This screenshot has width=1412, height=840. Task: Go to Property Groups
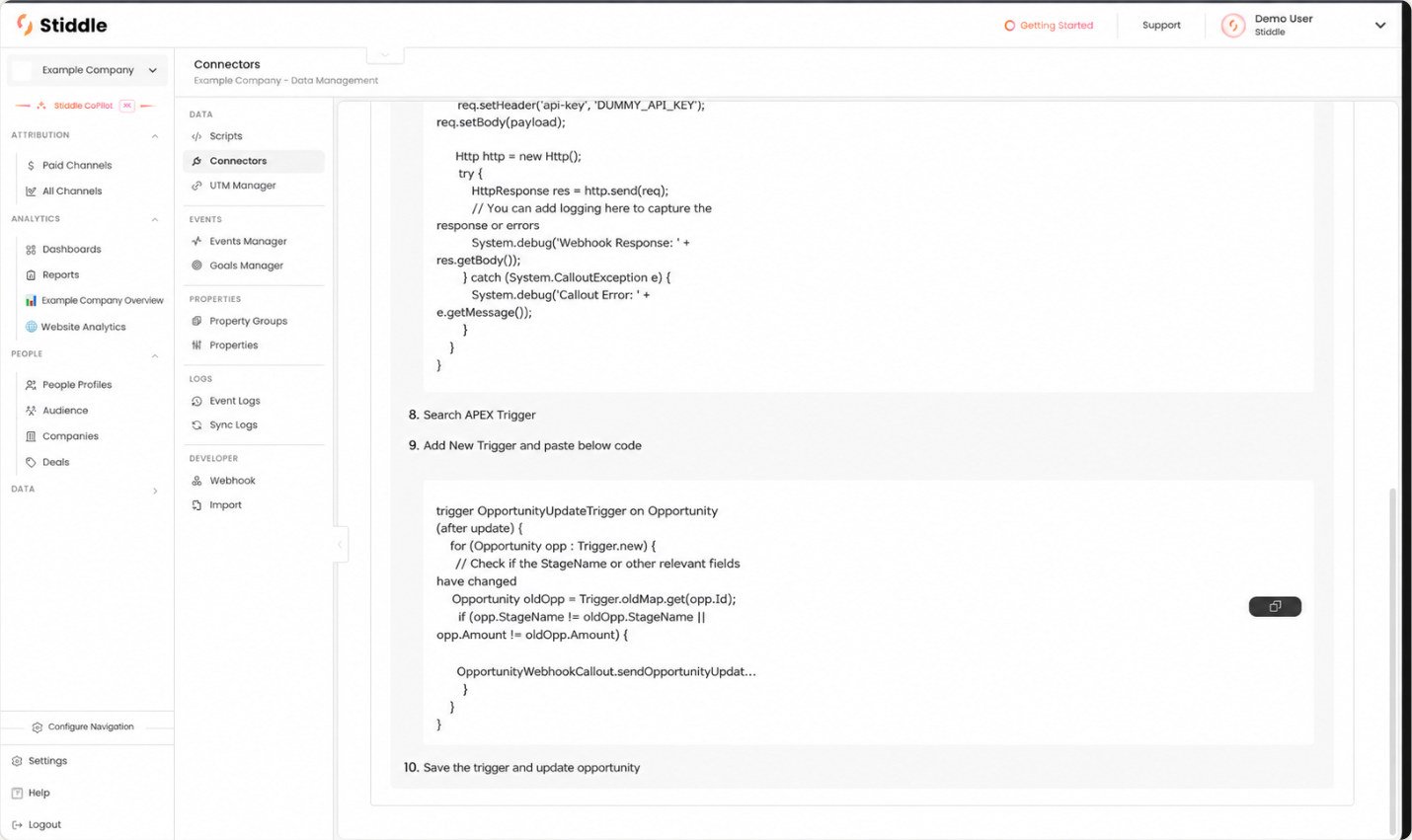[248, 321]
